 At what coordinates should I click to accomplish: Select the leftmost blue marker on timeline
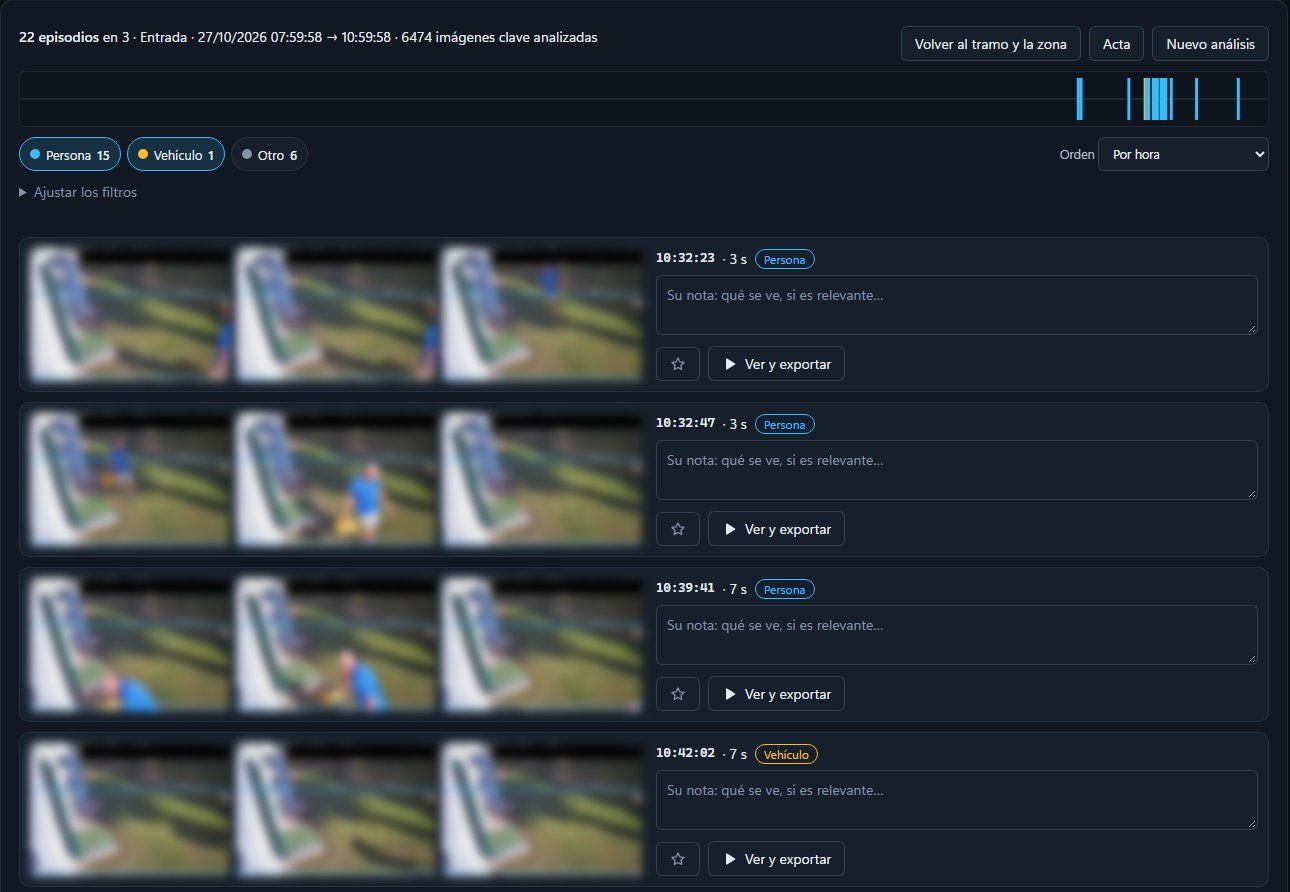(1079, 99)
